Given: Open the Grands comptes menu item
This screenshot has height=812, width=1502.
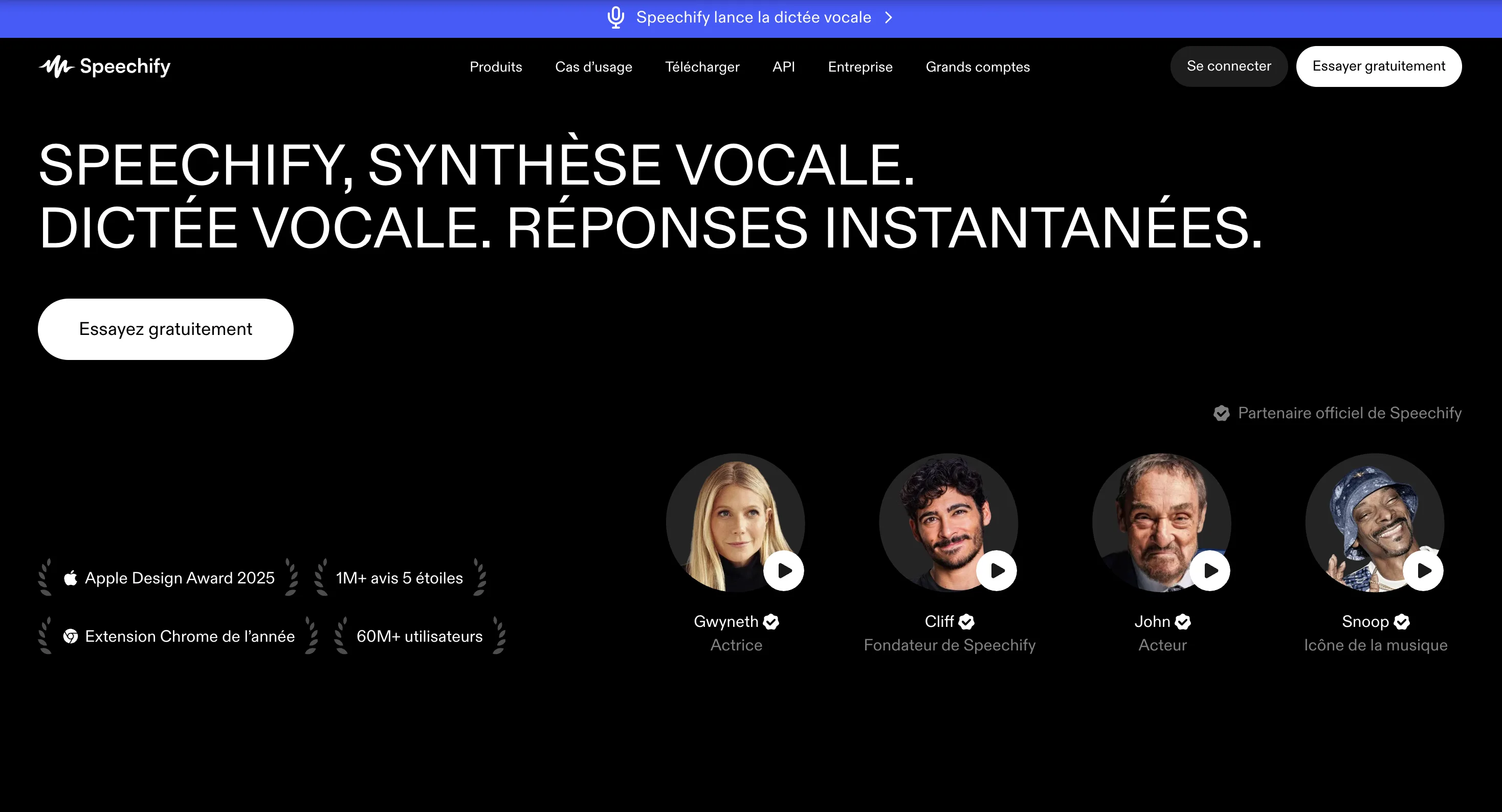Looking at the screenshot, I should pos(978,67).
